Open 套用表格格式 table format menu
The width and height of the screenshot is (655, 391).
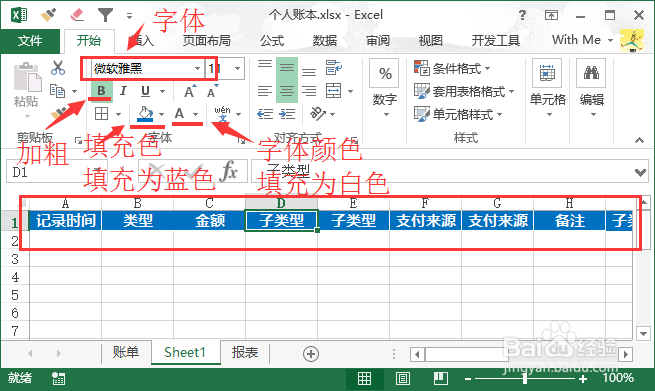point(464,91)
